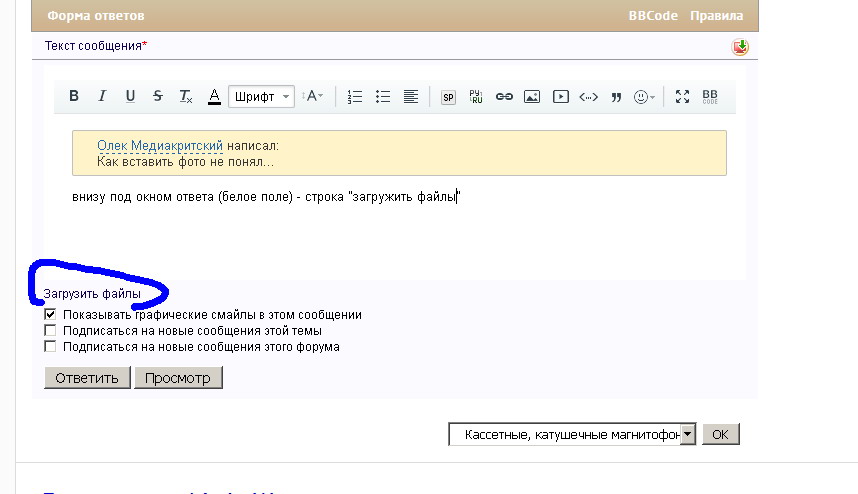858x494 pixels.
Task: Open the Шрифт font dropdown
Action: point(261,97)
